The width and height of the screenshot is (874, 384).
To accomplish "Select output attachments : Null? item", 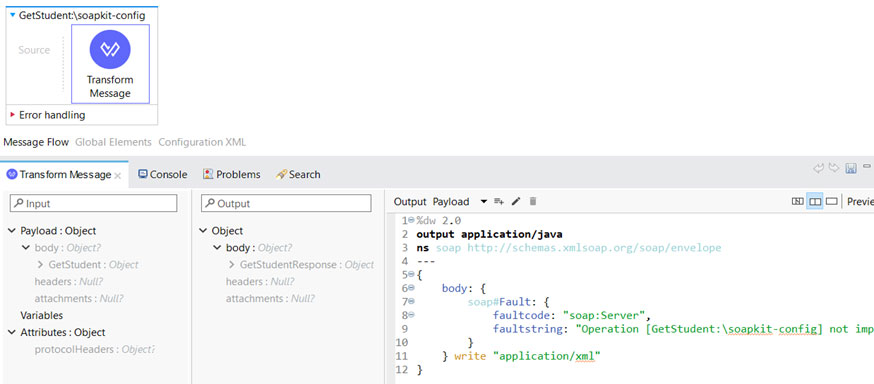I will [x=270, y=298].
